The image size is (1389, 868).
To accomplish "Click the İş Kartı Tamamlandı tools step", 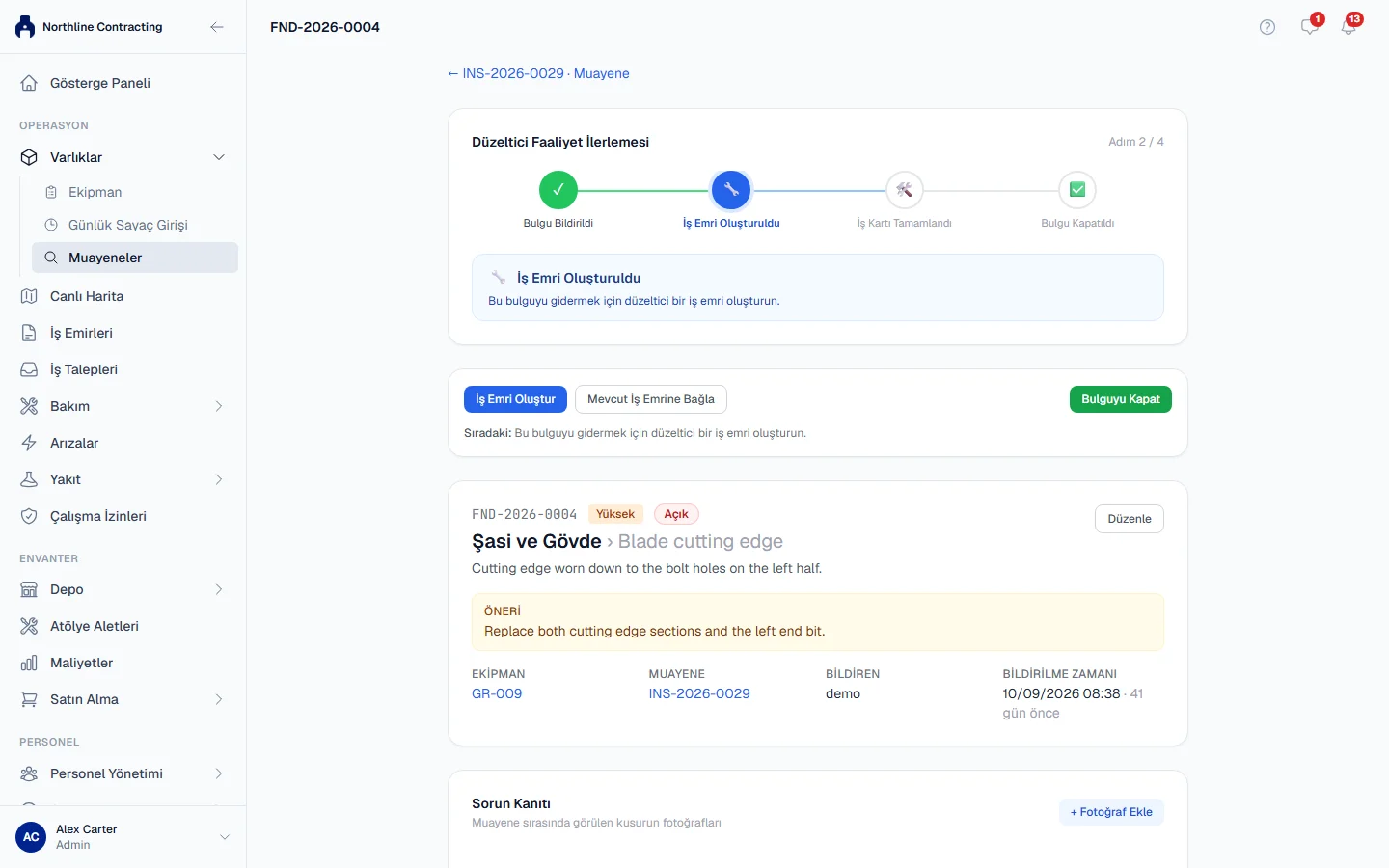I will (x=904, y=190).
